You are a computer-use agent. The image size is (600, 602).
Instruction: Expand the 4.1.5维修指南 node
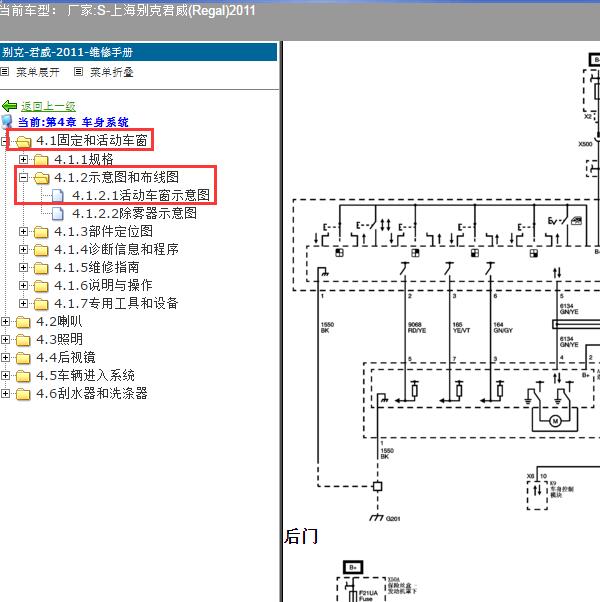click(23, 267)
